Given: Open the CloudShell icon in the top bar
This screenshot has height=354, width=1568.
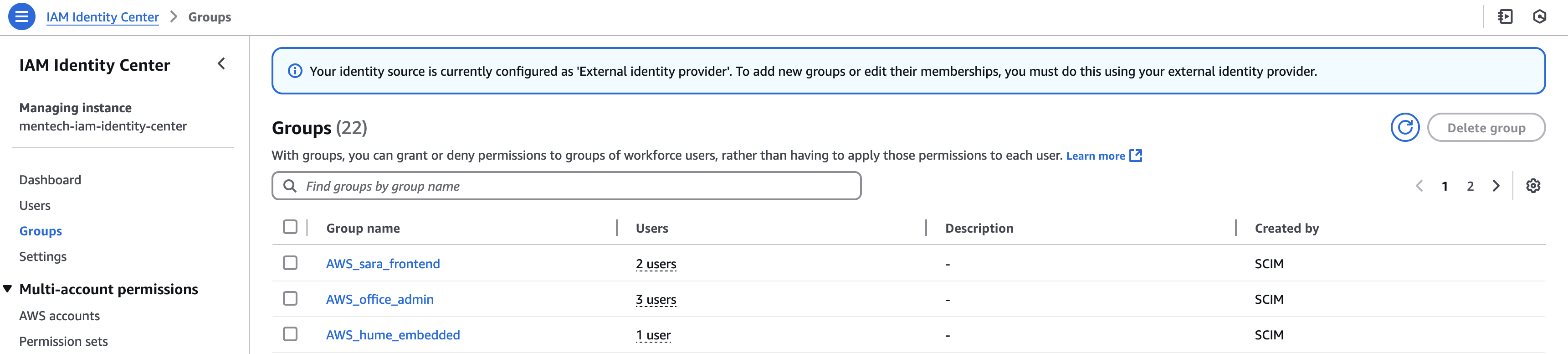Looking at the screenshot, I should pos(1505,16).
